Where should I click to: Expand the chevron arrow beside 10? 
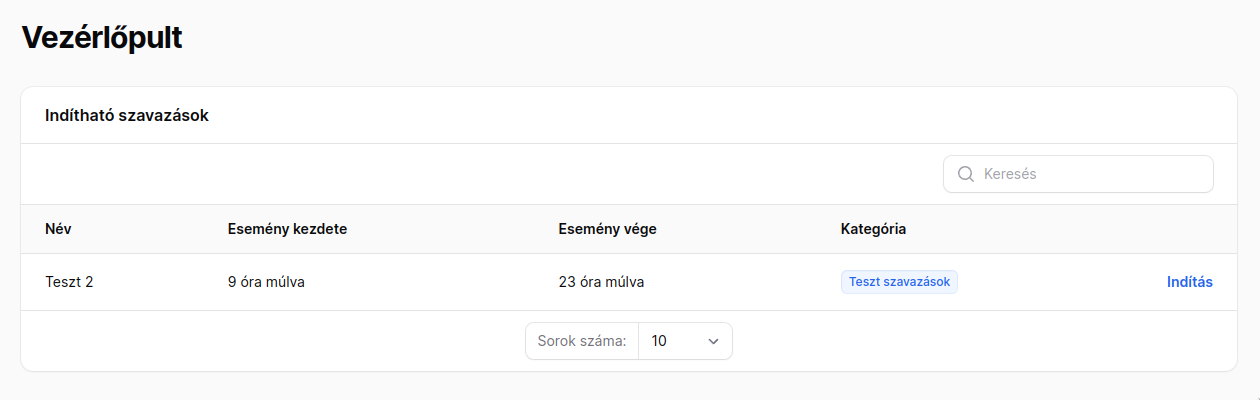click(713, 341)
